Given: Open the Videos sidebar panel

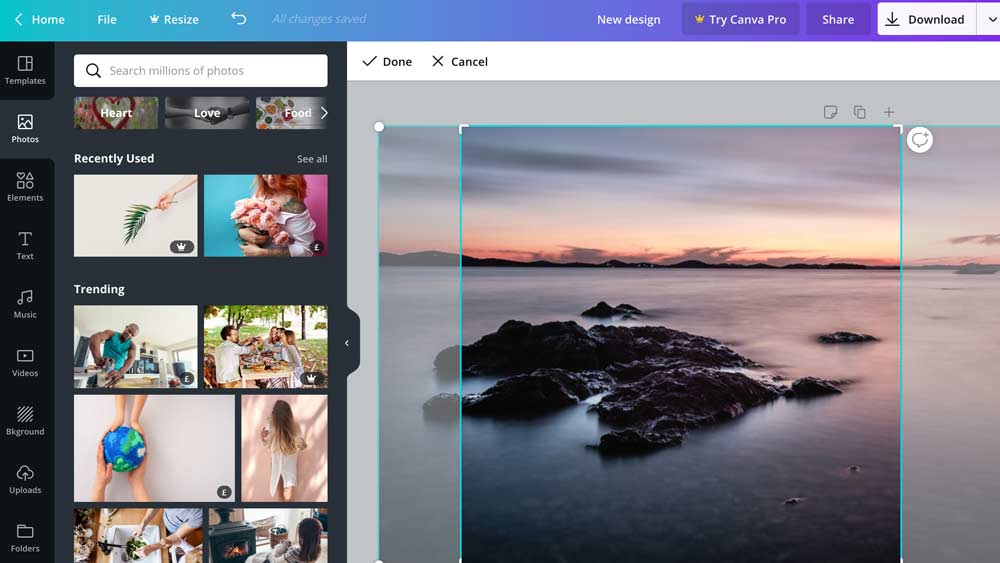Looking at the screenshot, I should (25, 362).
